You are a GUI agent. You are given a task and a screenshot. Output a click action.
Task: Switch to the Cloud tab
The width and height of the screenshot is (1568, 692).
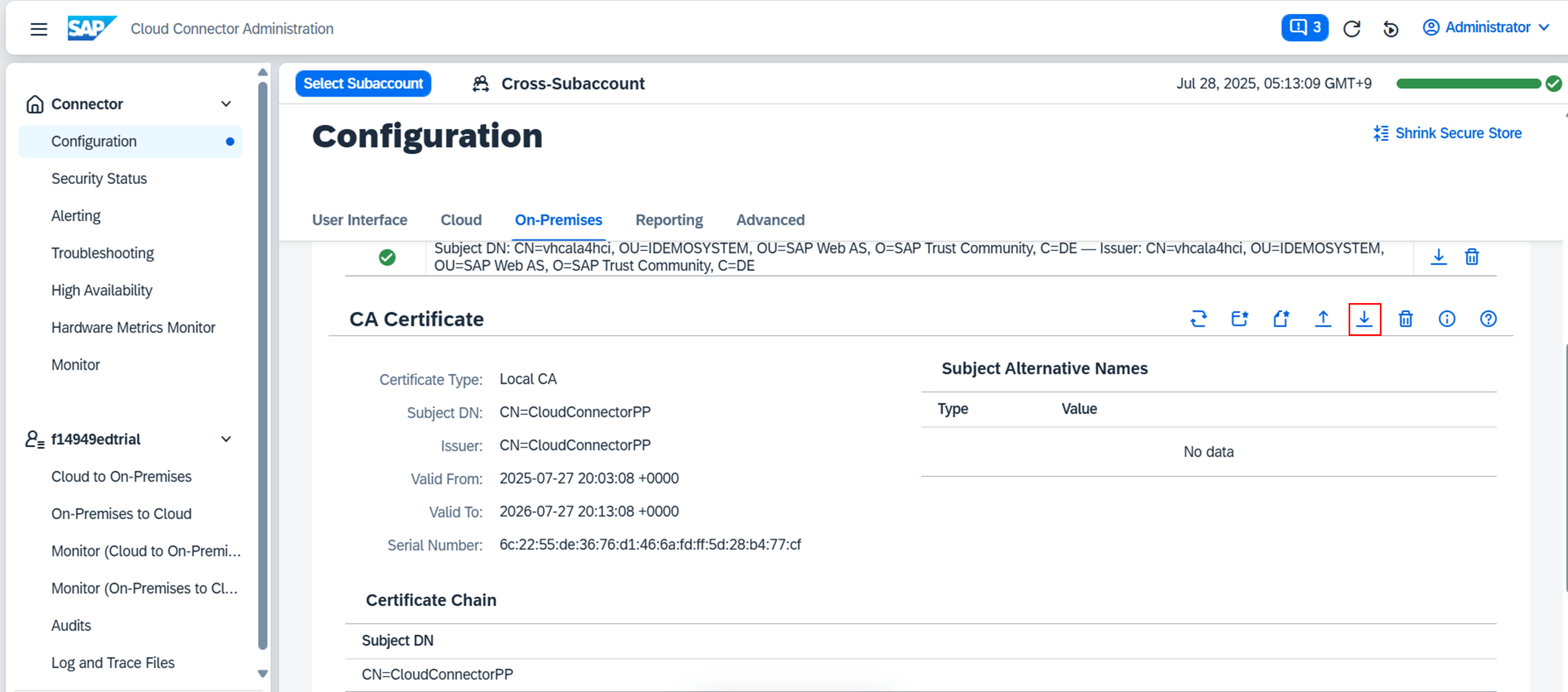[461, 220]
